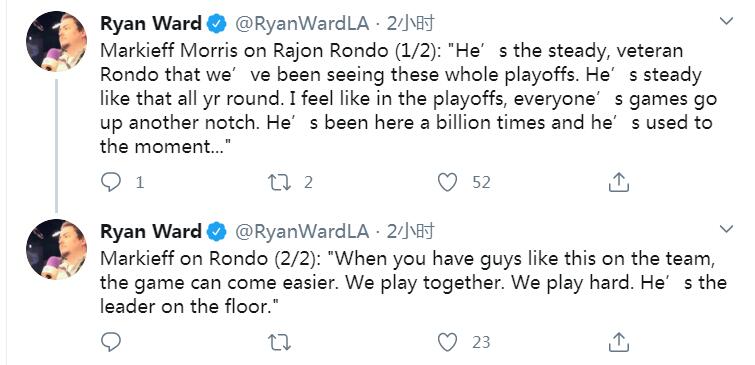Open Ryan Ward's profile from first tweet name
The height and width of the screenshot is (365, 755).
tap(151, 24)
